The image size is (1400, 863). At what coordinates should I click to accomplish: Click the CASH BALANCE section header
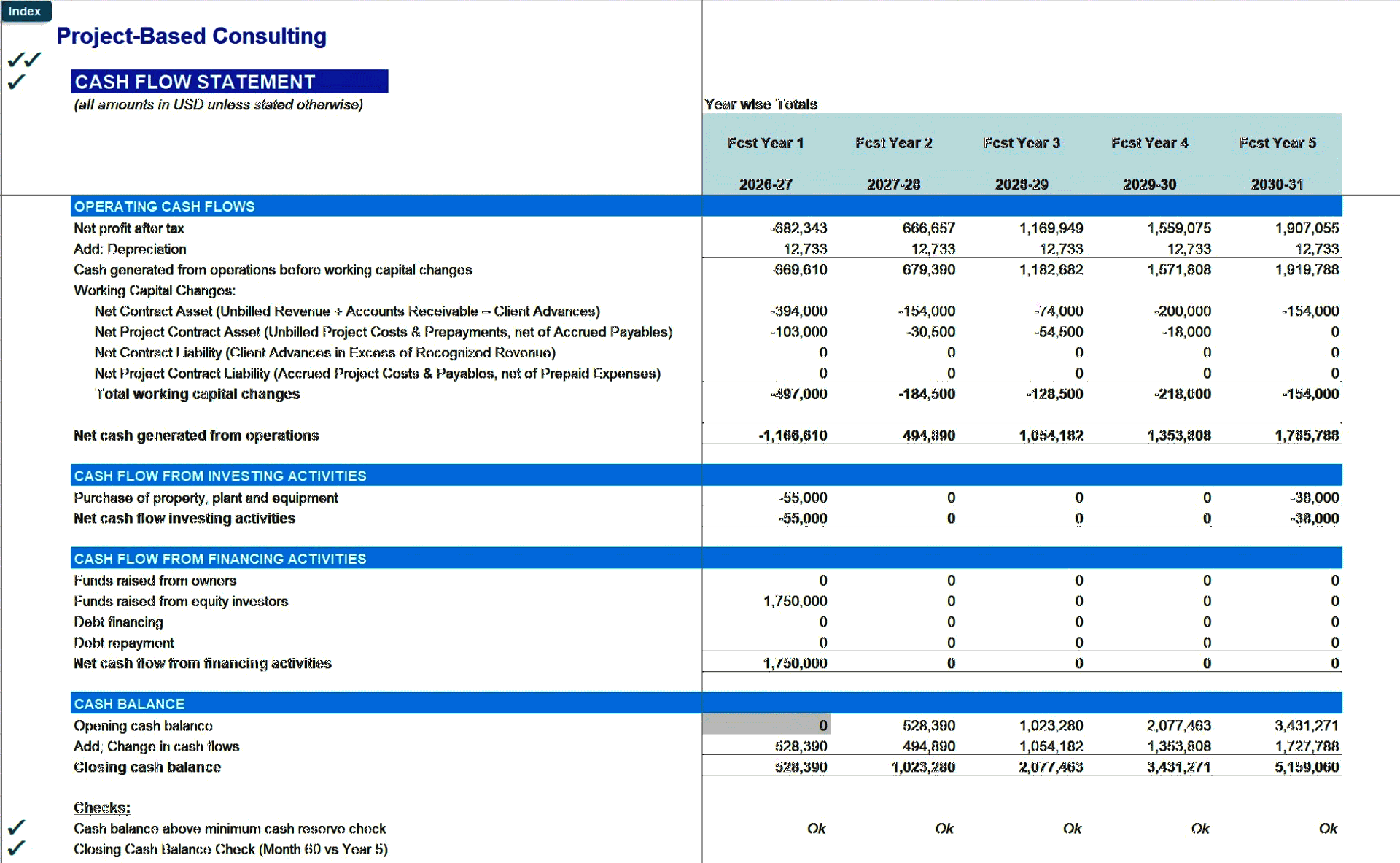click(x=128, y=703)
